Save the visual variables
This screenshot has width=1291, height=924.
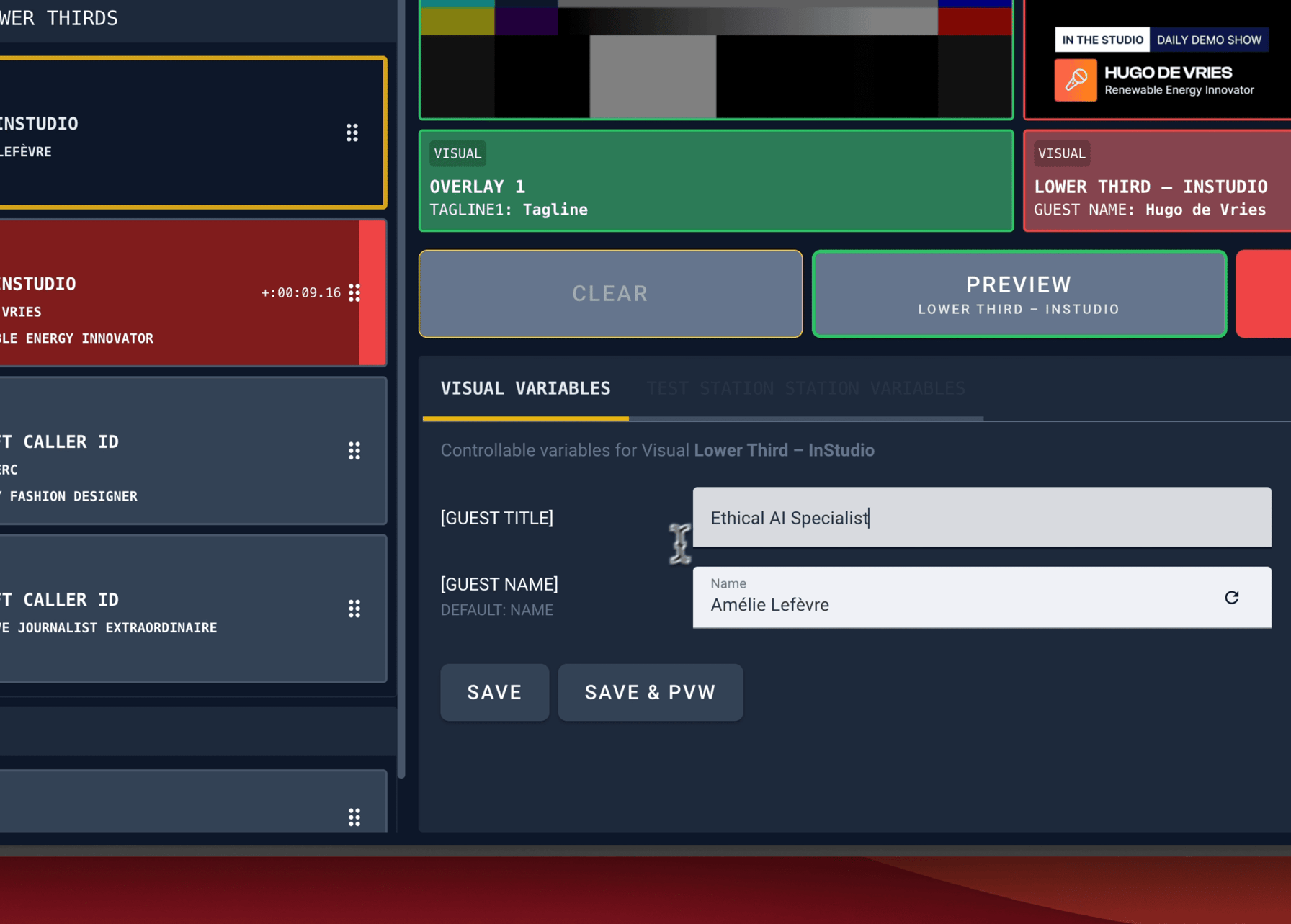pos(494,692)
